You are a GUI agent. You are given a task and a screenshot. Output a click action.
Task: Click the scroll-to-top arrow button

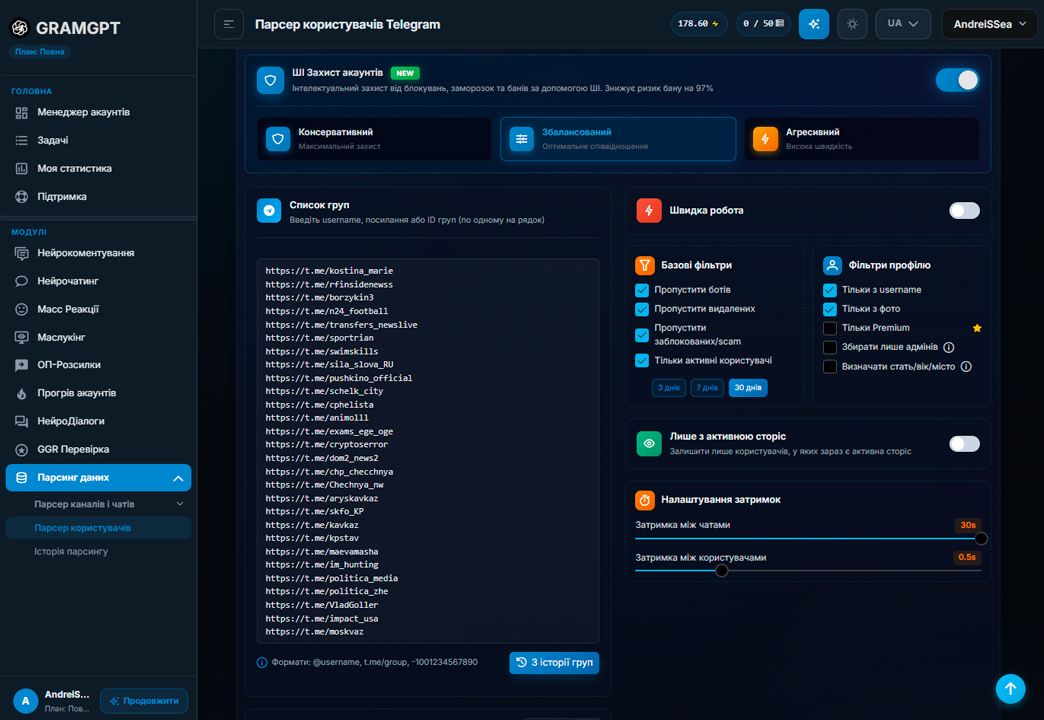pyautogui.click(x=1010, y=689)
